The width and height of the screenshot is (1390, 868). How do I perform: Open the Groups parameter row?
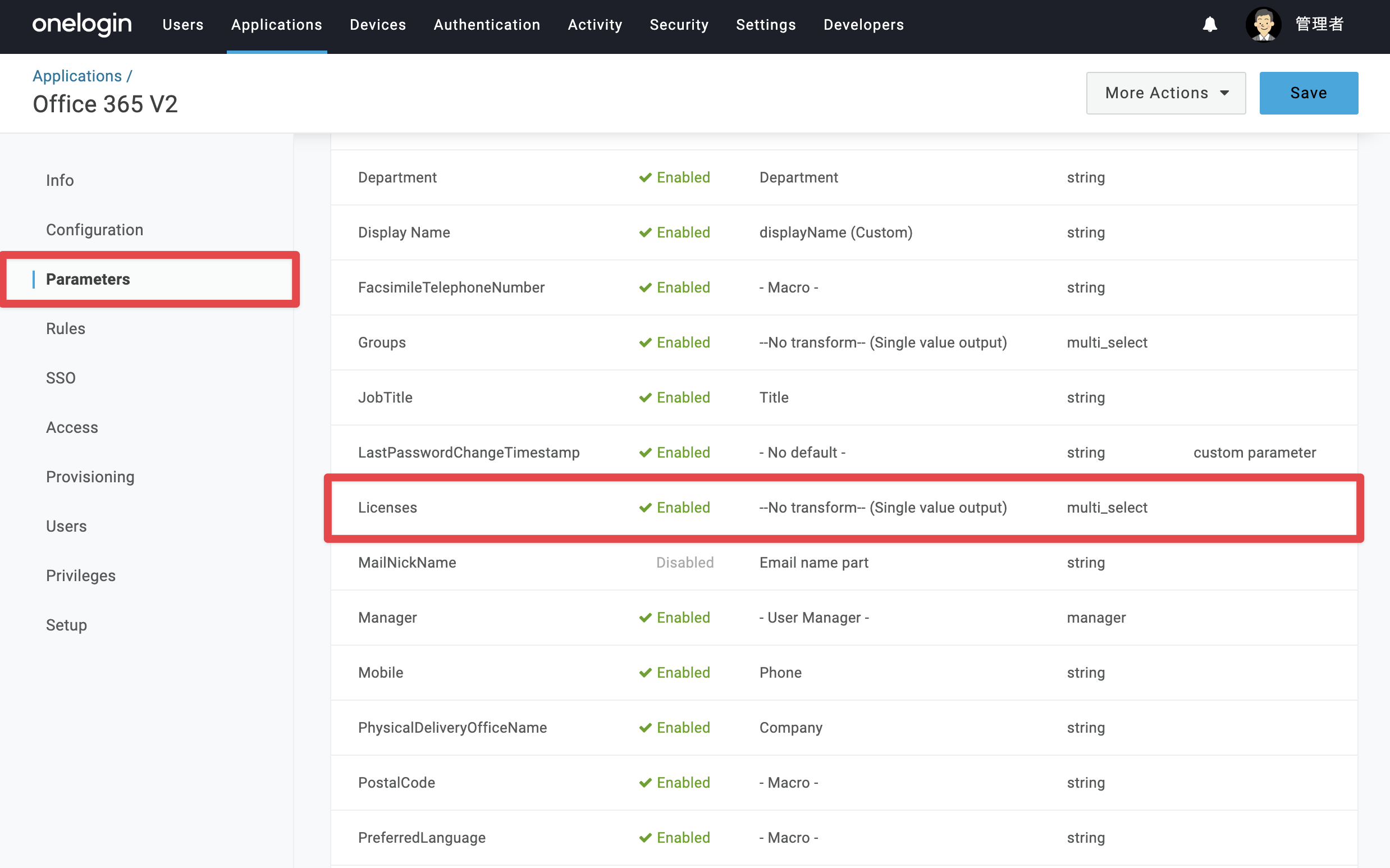(x=844, y=342)
